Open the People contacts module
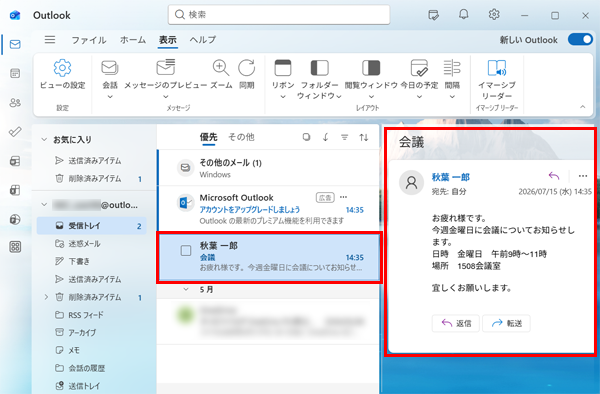Screen dimensions: 600x394 pyautogui.click(x=15, y=103)
